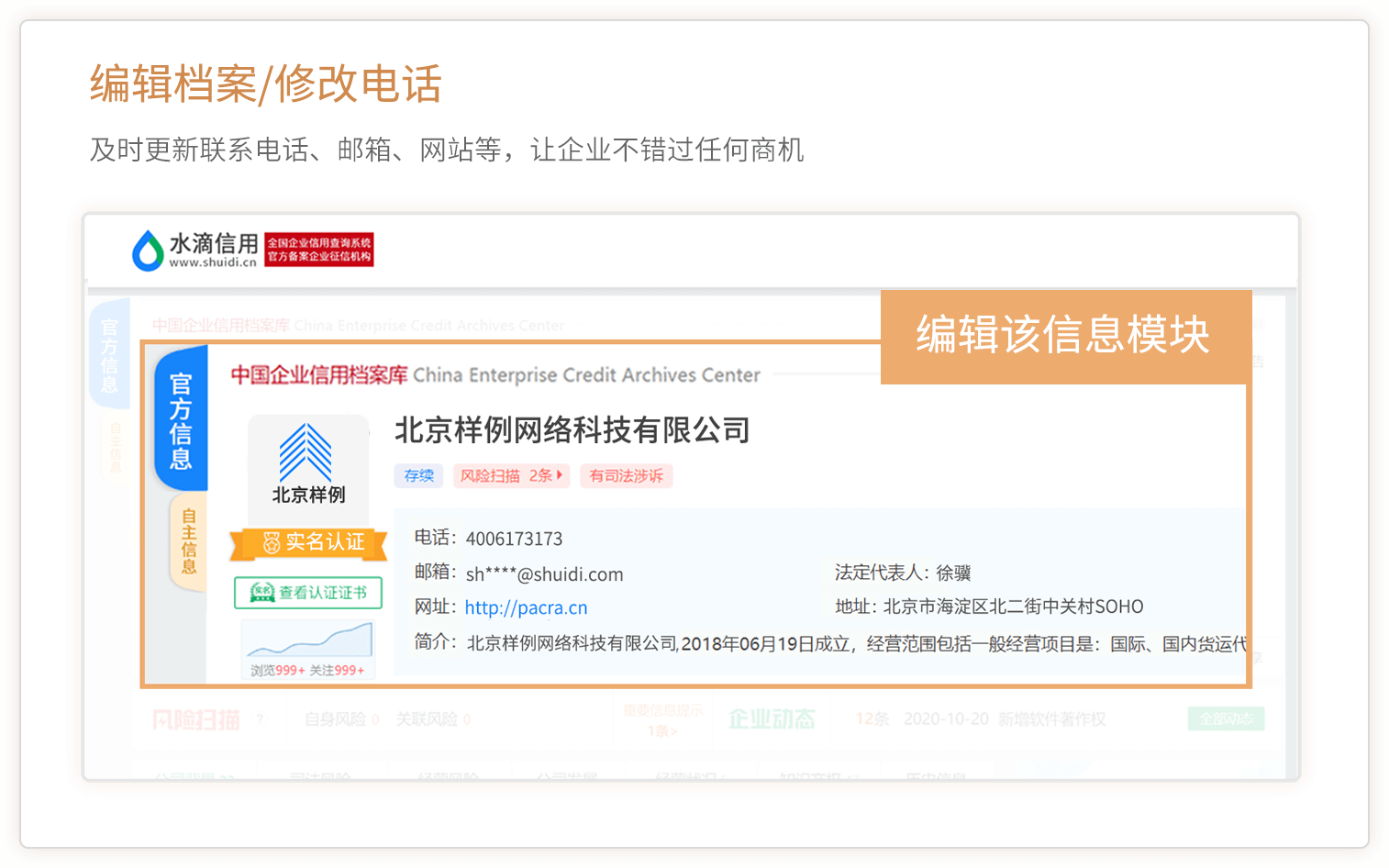The width and height of the screenshot is (1389, 868).
Task: Click the 编辑该信息模块 orange label
Action: point(1064,336)
